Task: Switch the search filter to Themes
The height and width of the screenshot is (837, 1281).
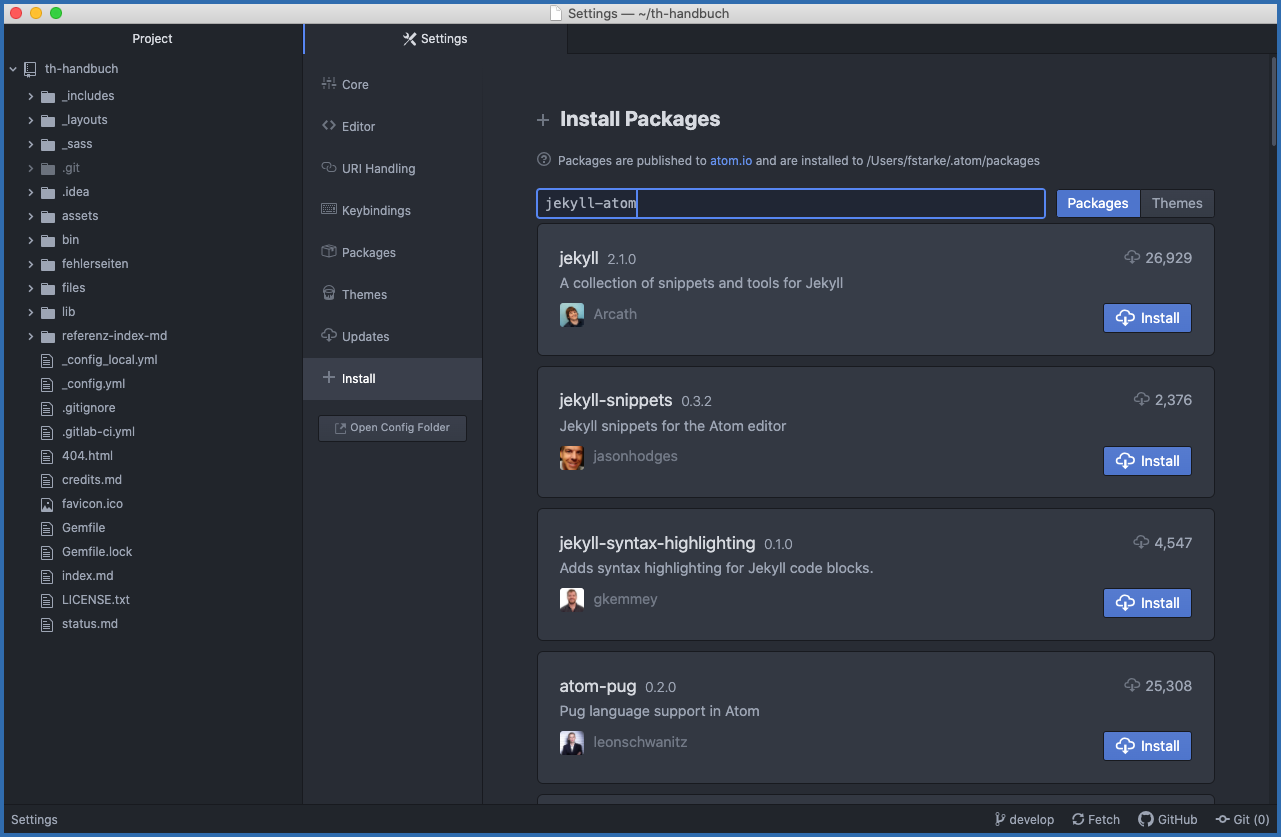Action: tap(1176, 203)
